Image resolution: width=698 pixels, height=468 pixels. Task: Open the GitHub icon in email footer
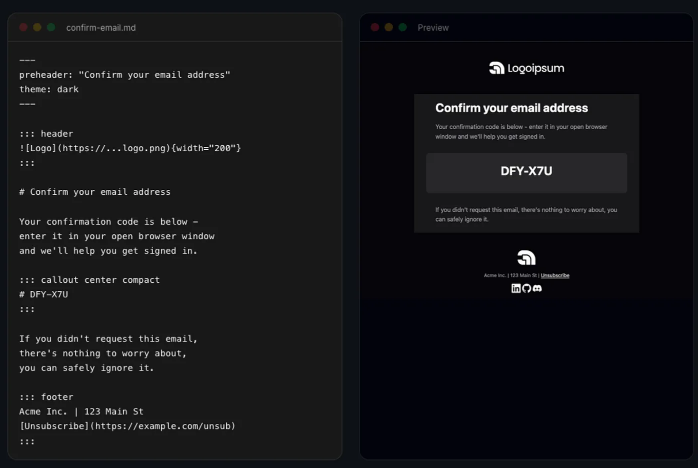click(x=527, y=288)
